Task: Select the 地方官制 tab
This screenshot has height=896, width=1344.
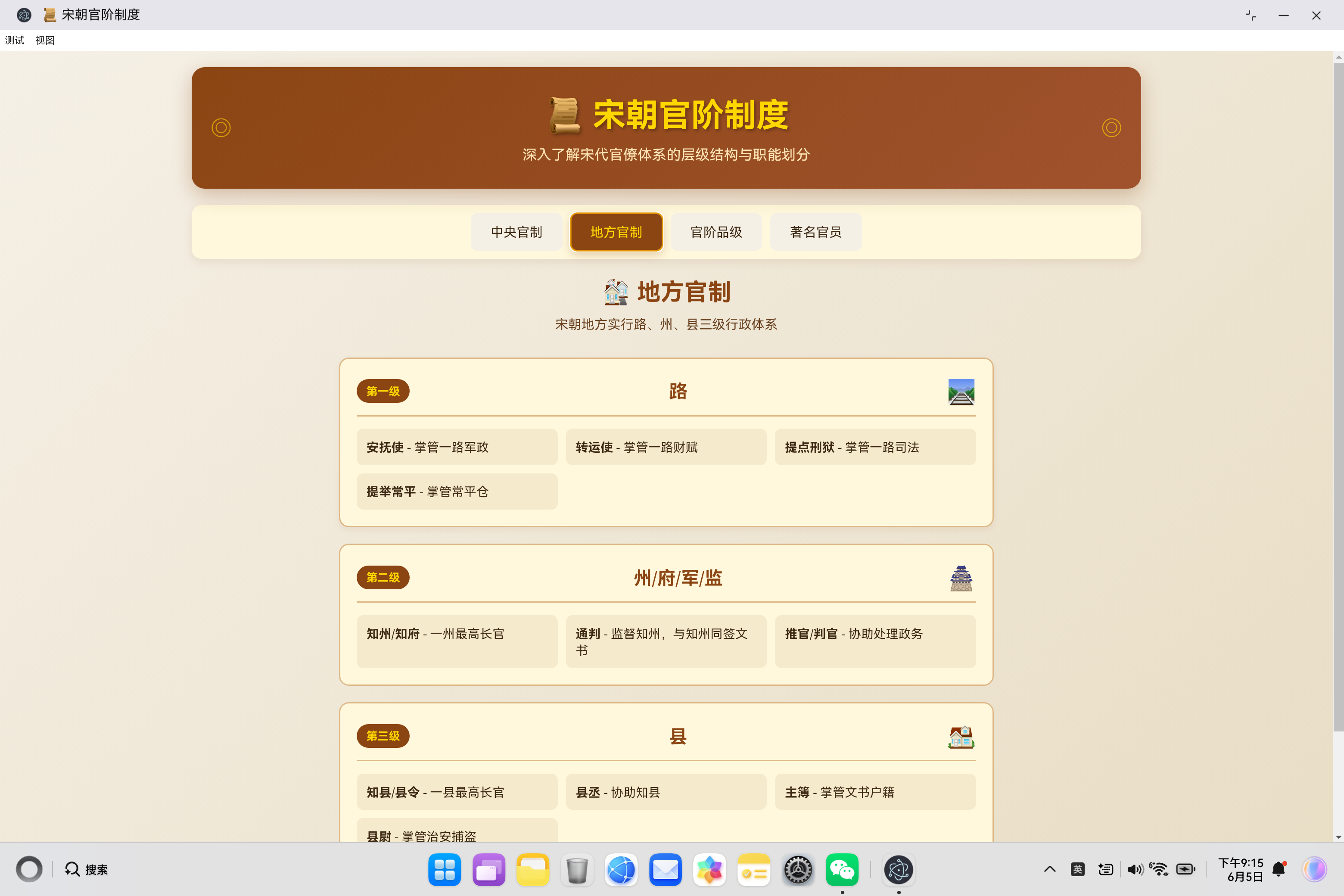Action: click(x=616, y=232)
